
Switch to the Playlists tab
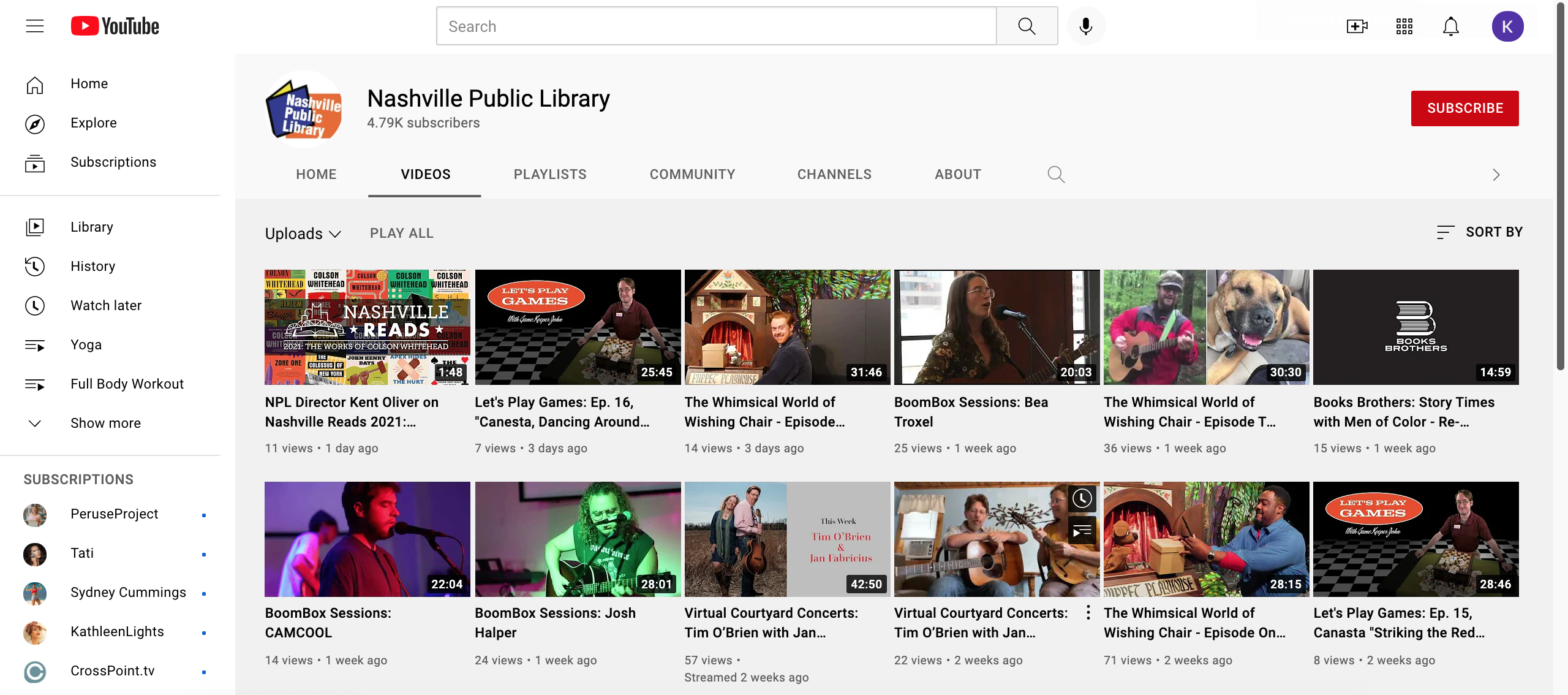(x=550, y=175)
